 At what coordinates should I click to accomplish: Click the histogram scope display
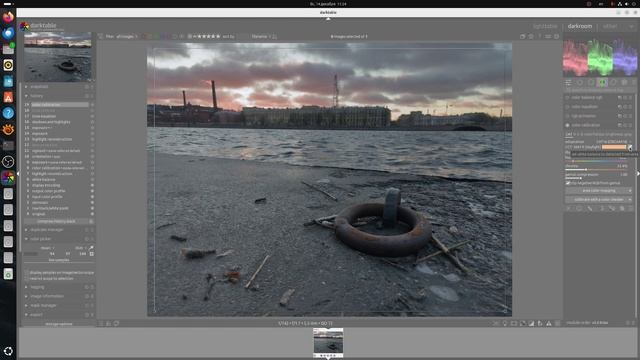click(x=600, y=57)
